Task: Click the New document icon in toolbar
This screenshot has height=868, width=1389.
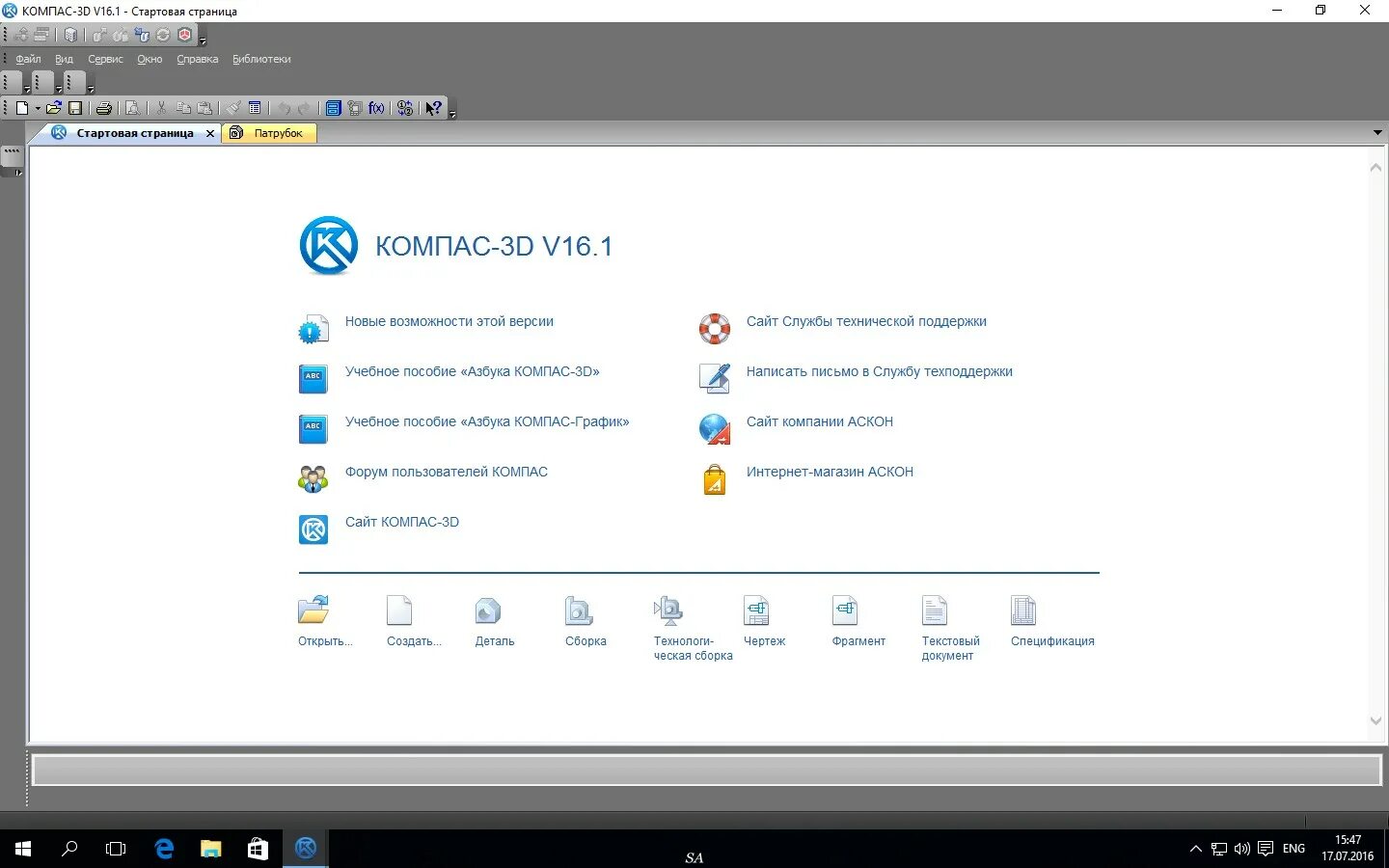Action: [22, 108]
